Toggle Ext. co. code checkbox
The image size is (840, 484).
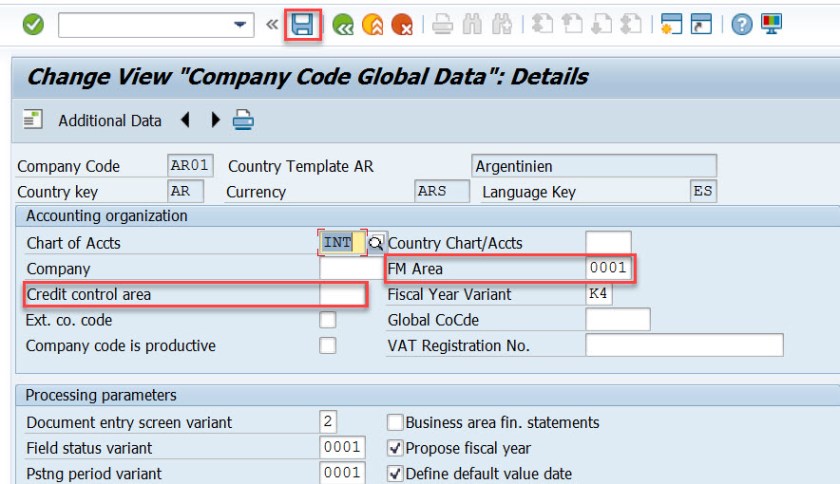(328, 320)
